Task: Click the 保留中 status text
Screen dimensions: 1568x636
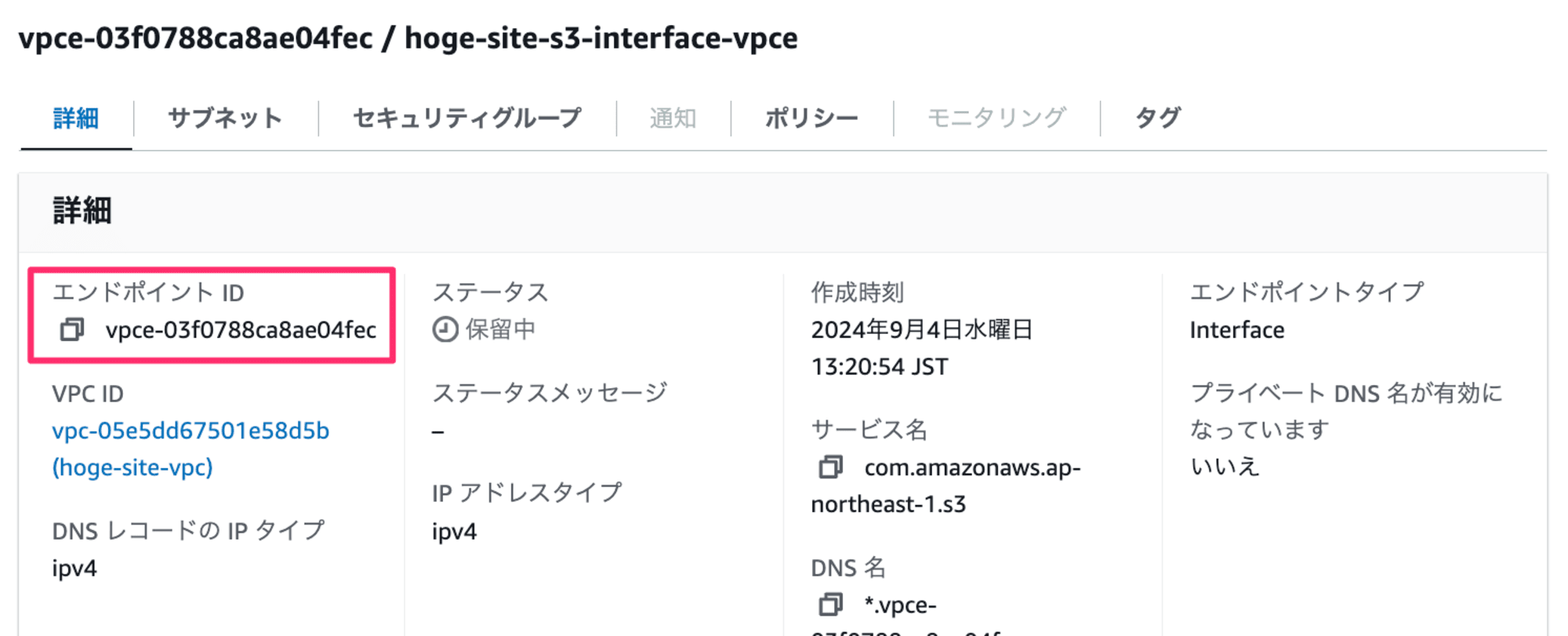Action: coord(500,329)
